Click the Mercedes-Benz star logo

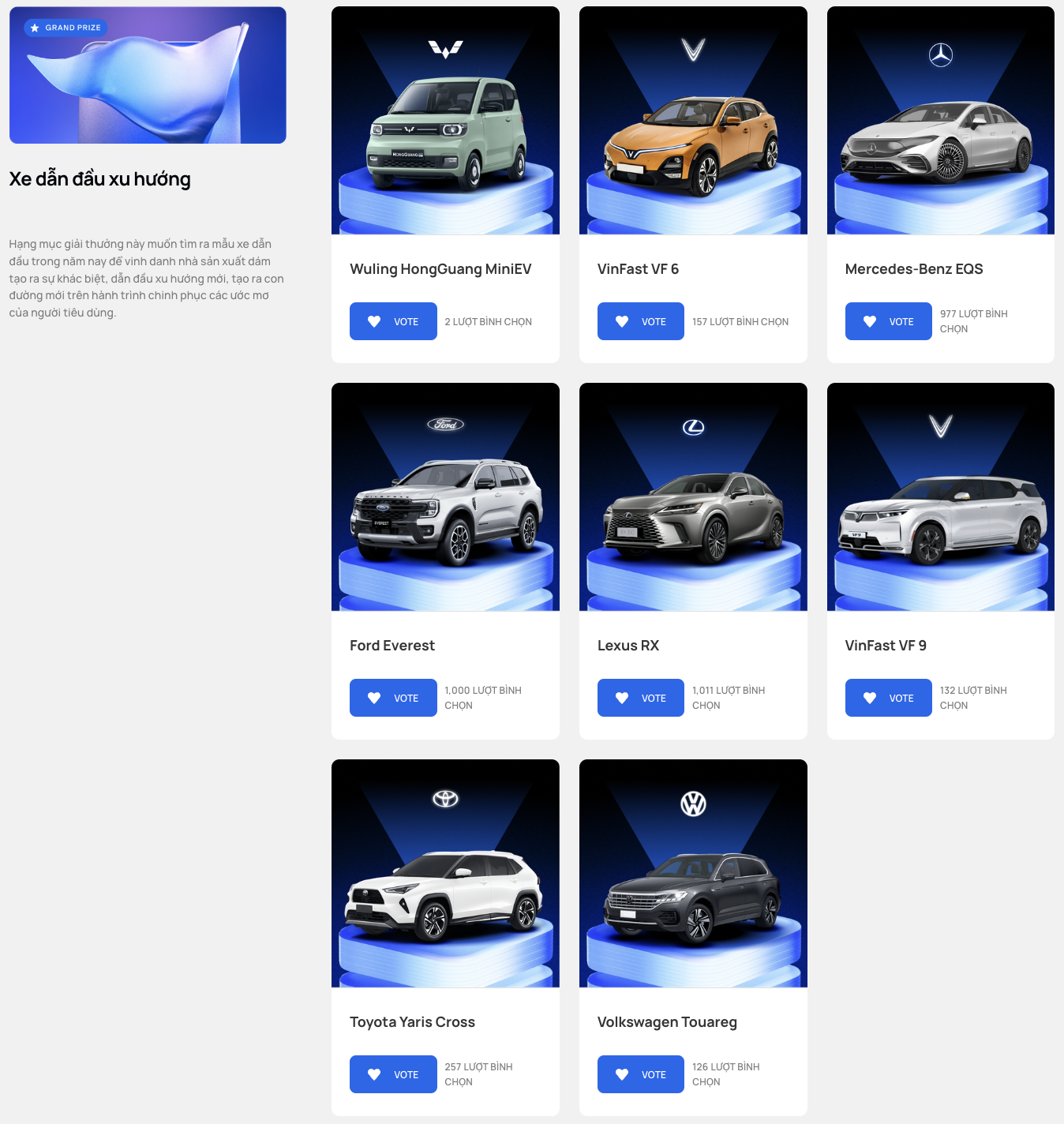940,54
